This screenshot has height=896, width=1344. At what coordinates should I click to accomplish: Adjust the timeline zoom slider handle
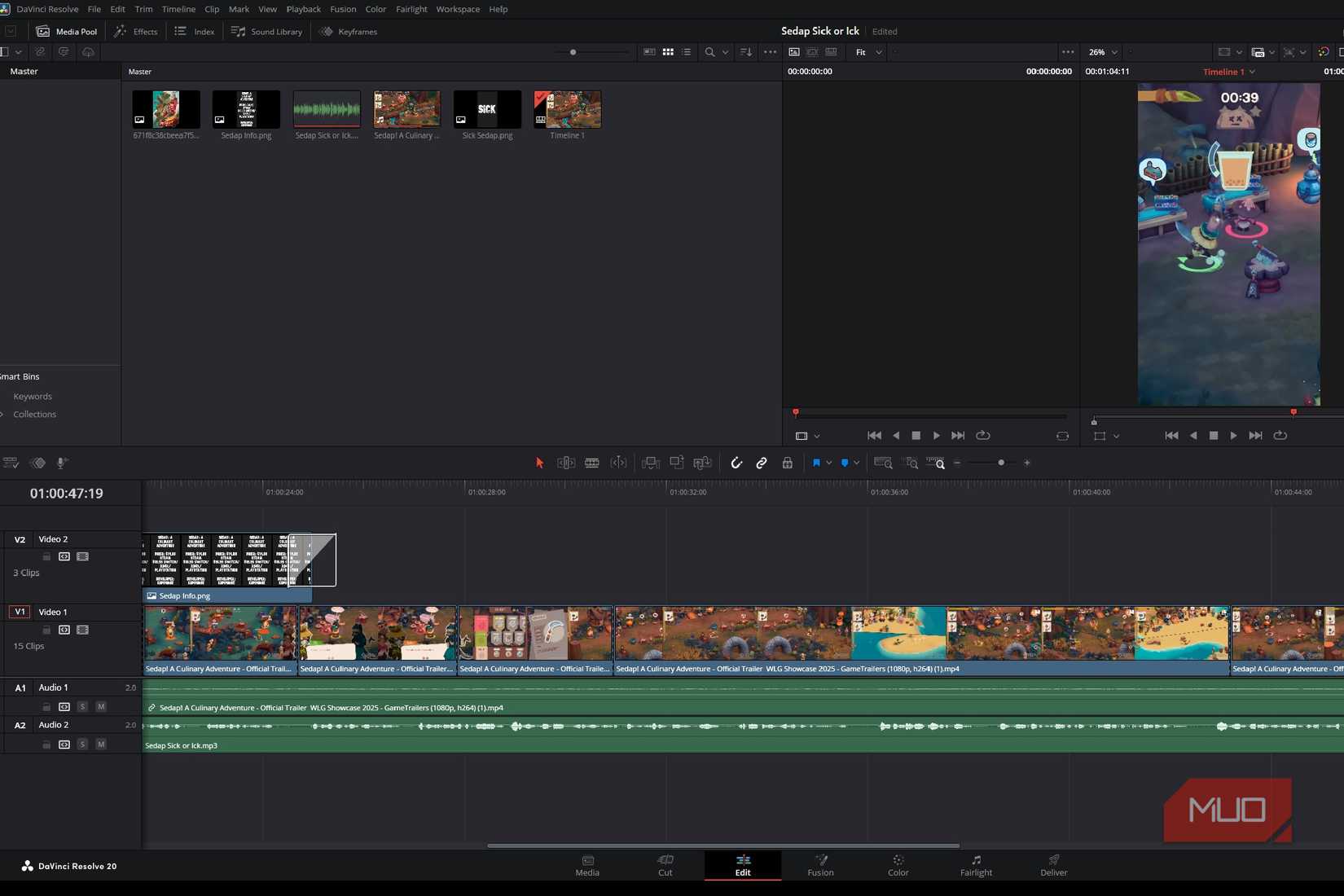(x=1001, y=463)
